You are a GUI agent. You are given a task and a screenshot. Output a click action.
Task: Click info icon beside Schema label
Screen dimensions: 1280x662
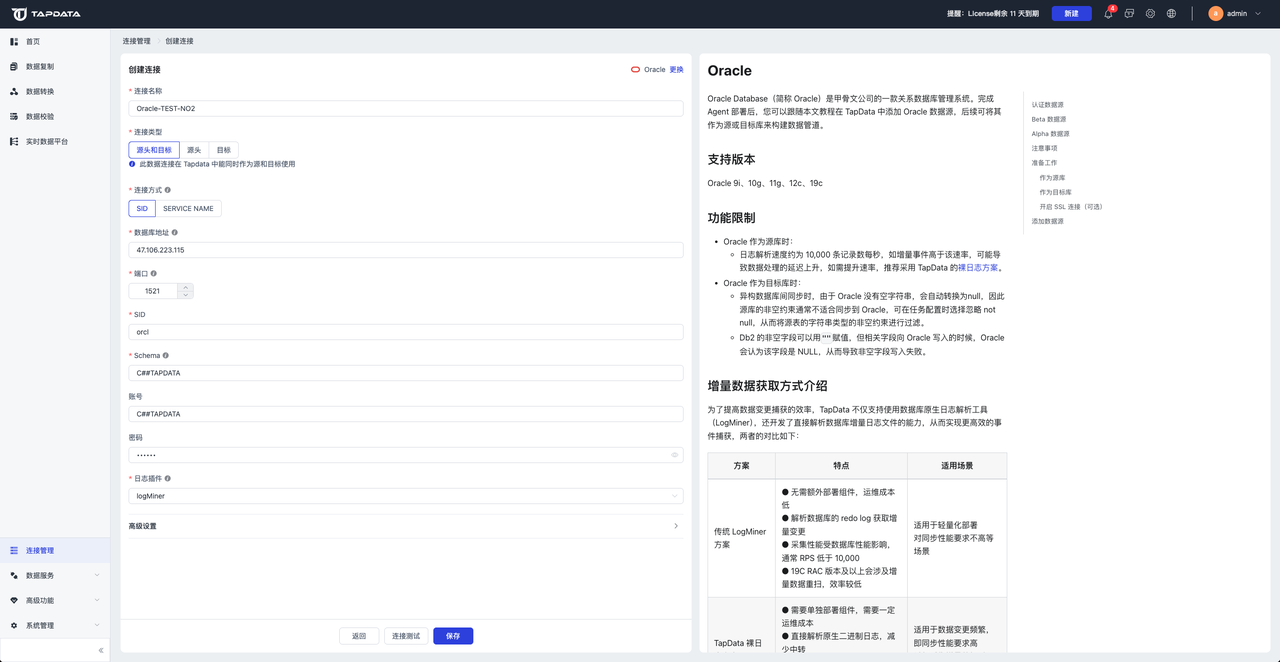click(x=166, y=355)
